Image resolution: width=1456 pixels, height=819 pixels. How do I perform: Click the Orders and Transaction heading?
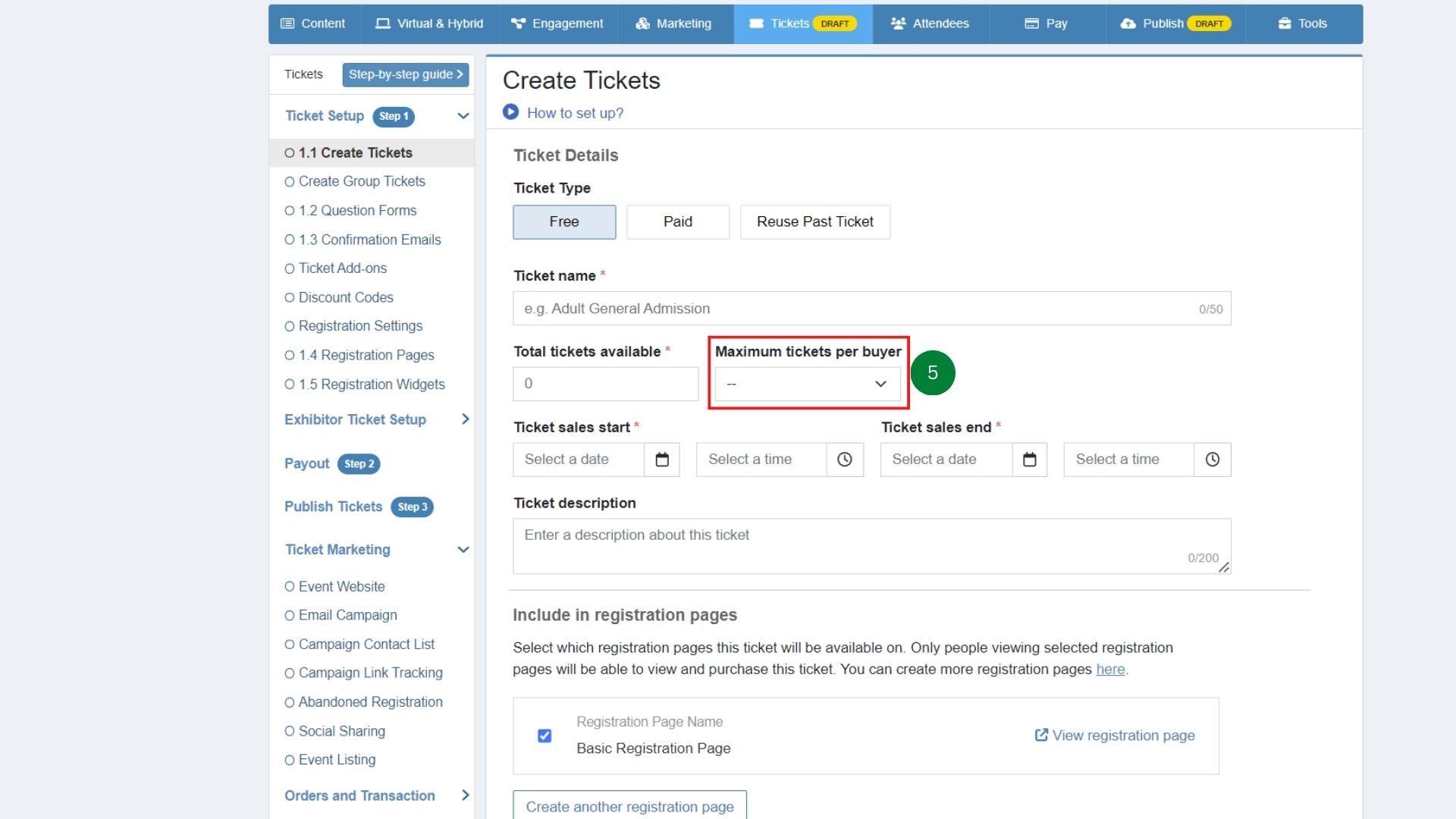tap(359, 795)
